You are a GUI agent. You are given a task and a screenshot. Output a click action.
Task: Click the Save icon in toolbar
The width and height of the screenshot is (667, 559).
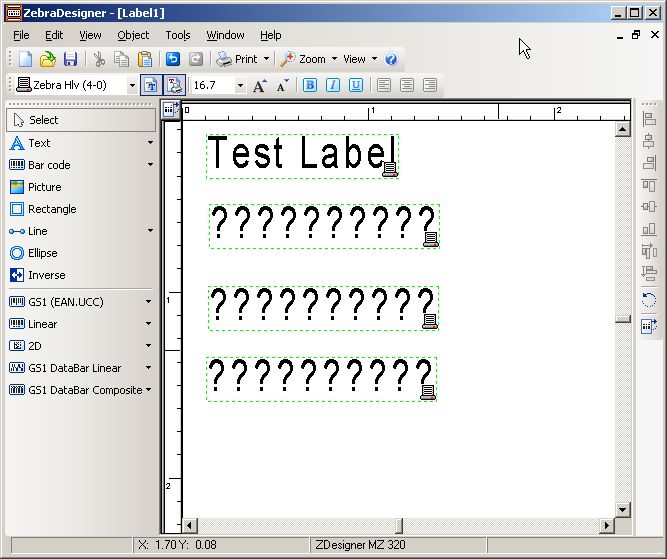(70, 59)
